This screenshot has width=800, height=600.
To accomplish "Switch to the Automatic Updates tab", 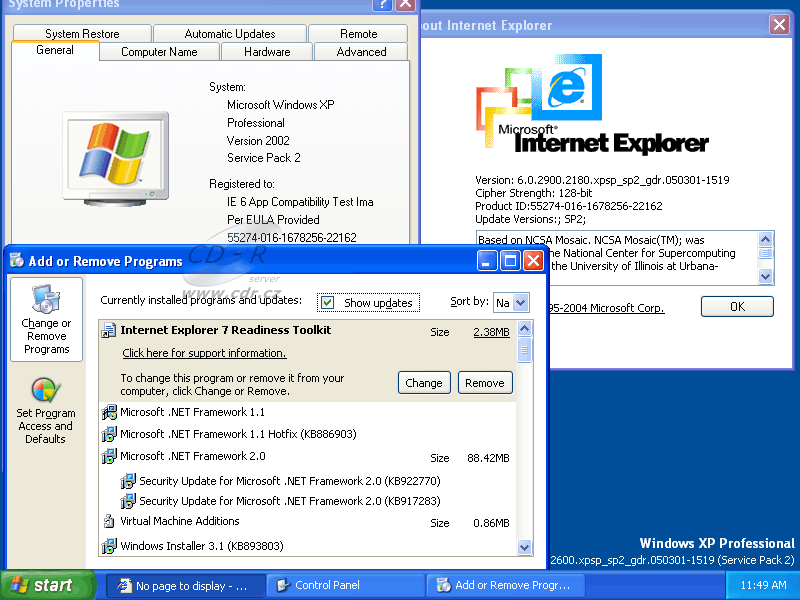I will [230, 34].
